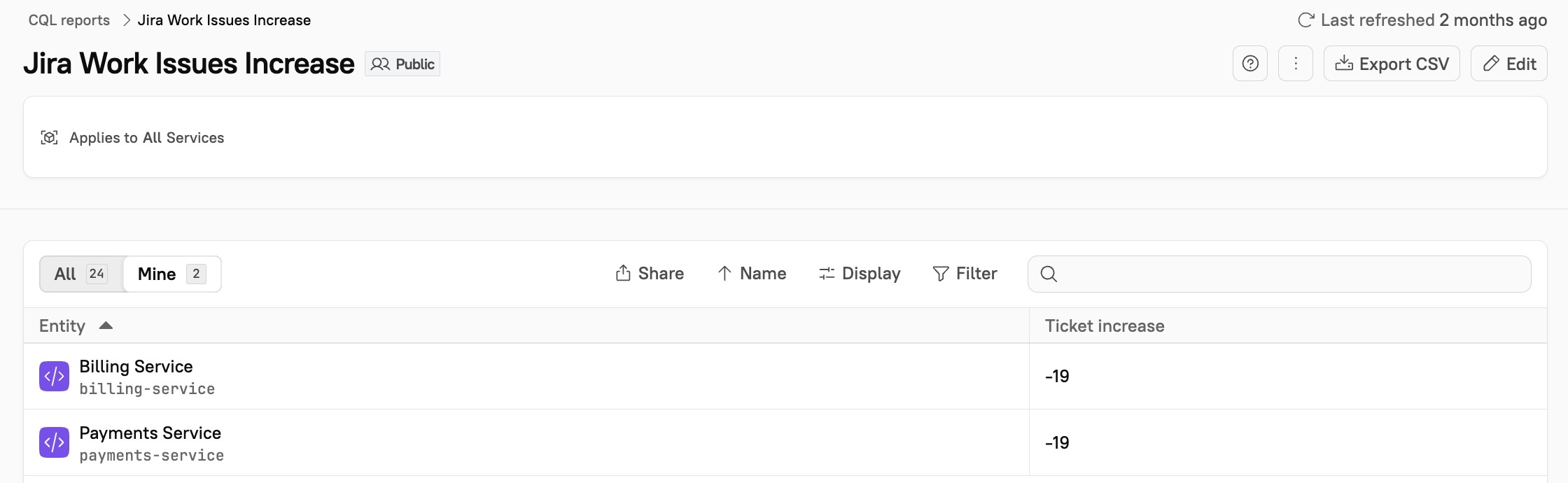The height and width of the screenshot is (483, 1568).
Task: Open the Display options menu
Action: [860, 274]
